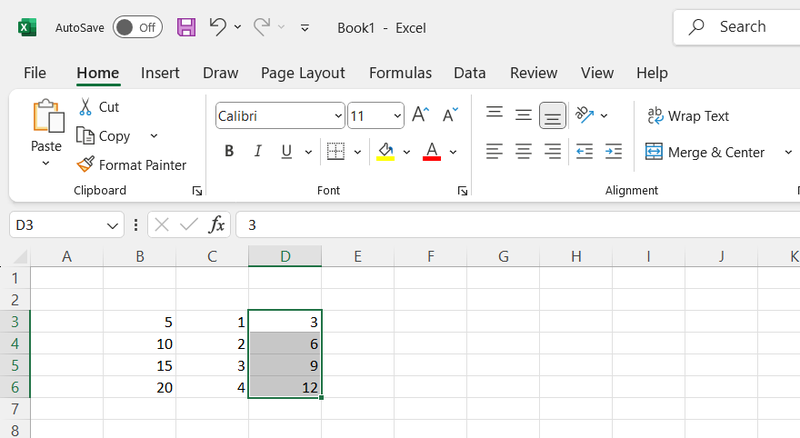The image size is (800, 438).
Task: Click Merge & Center button
Action: [x=705, y=152]
